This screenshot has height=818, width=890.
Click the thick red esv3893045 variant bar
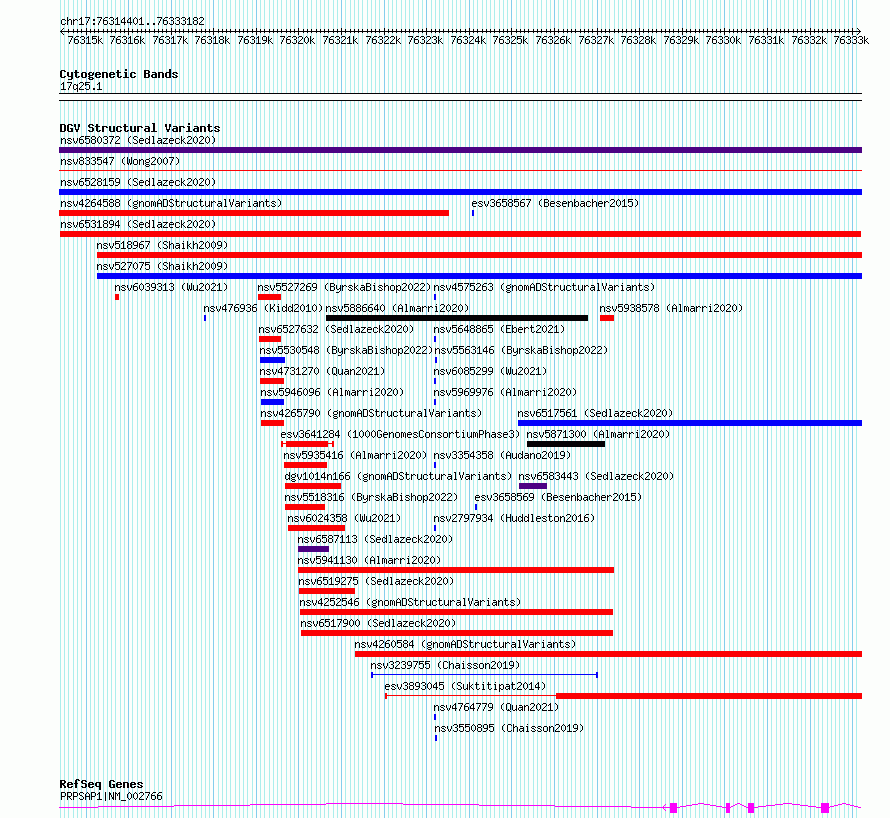tap(709, 696)
